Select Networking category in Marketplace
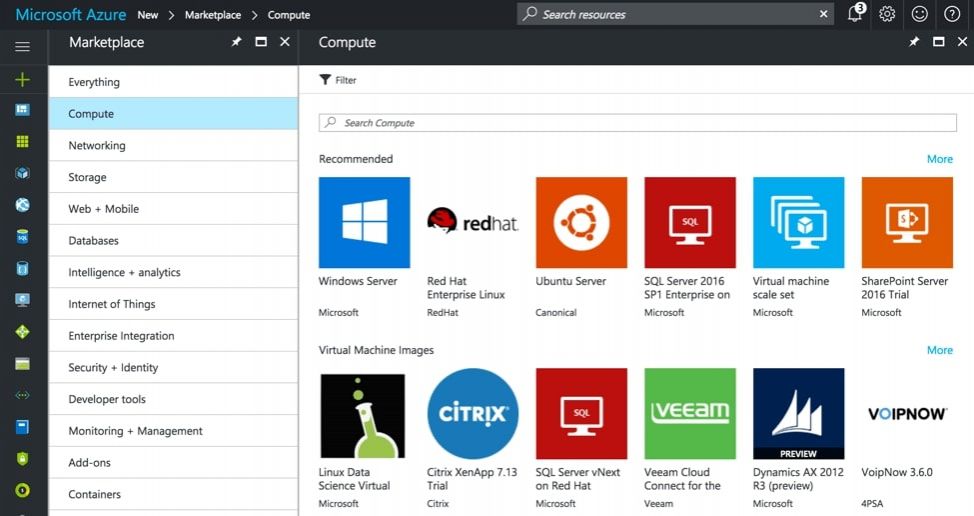This screenshot has width=974, height=516. 97,145
